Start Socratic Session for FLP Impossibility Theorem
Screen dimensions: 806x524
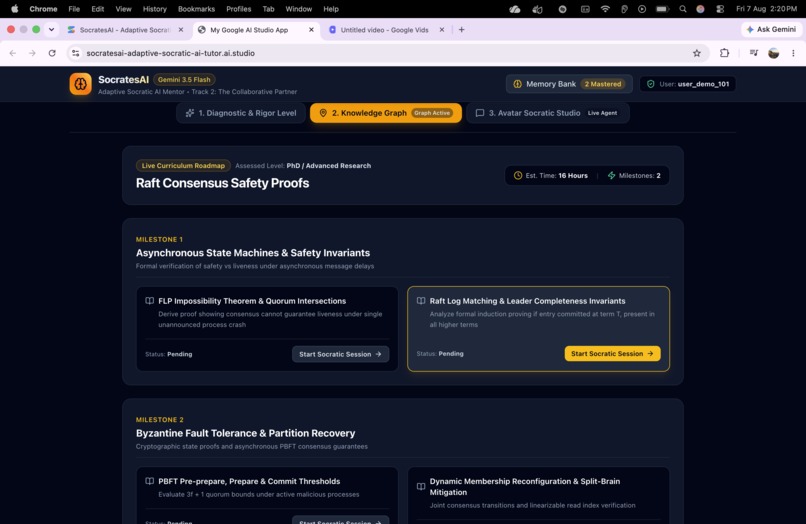click(x=340, y=354)
